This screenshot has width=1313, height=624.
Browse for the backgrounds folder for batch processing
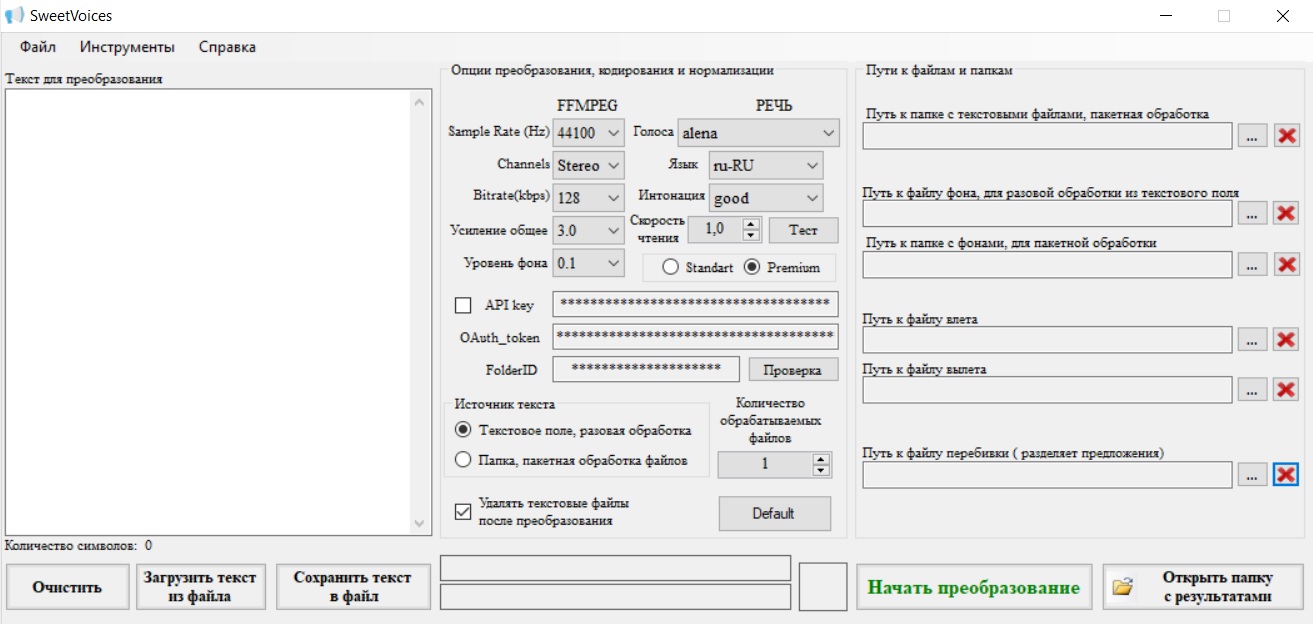click(x=1252, y=264)
